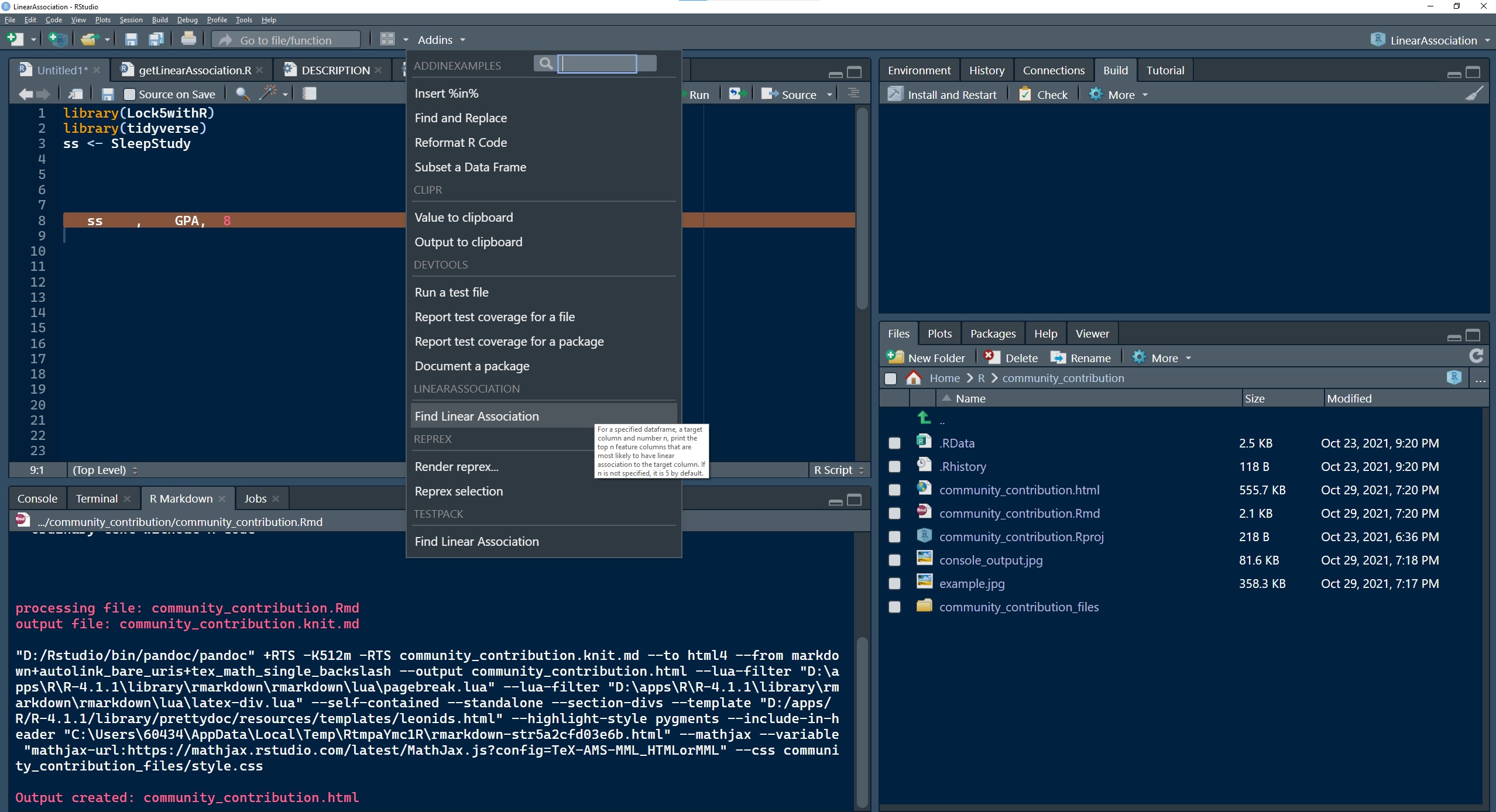The height and width of the screenshot is (812, 1496).
Task: Click the Go to file/function field
Action: [286, 40]
